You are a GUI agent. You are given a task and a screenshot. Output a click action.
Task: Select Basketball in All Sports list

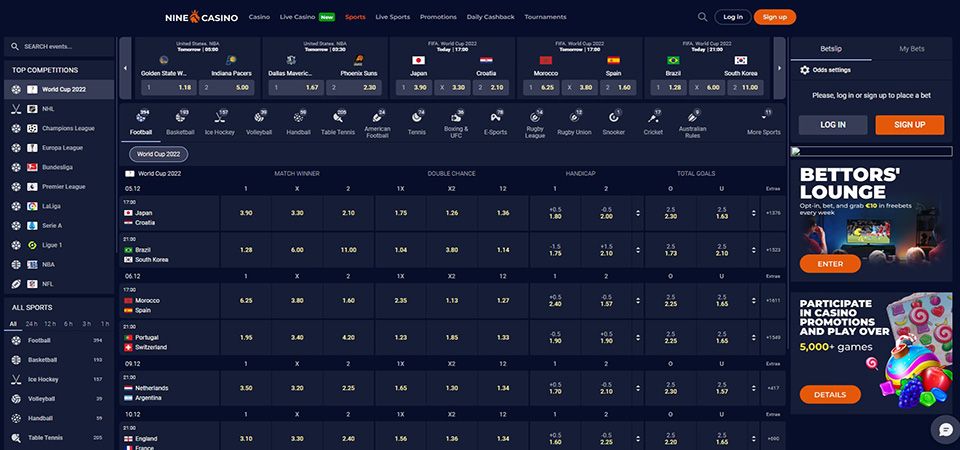(59, 360)
